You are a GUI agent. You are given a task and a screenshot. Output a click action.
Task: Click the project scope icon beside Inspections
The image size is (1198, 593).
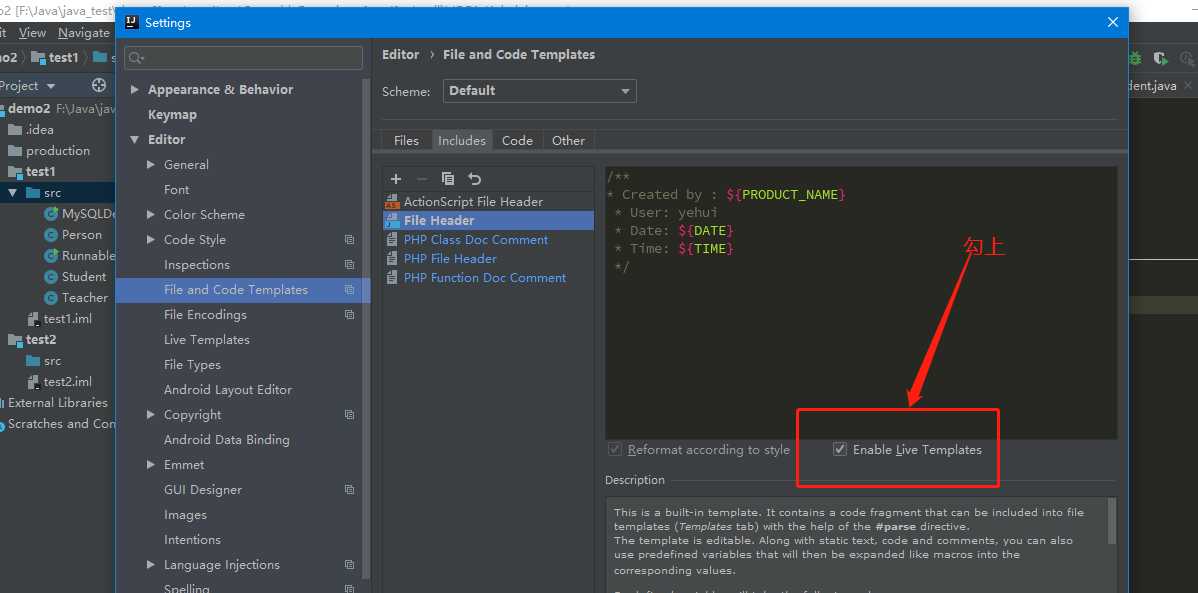349,264
